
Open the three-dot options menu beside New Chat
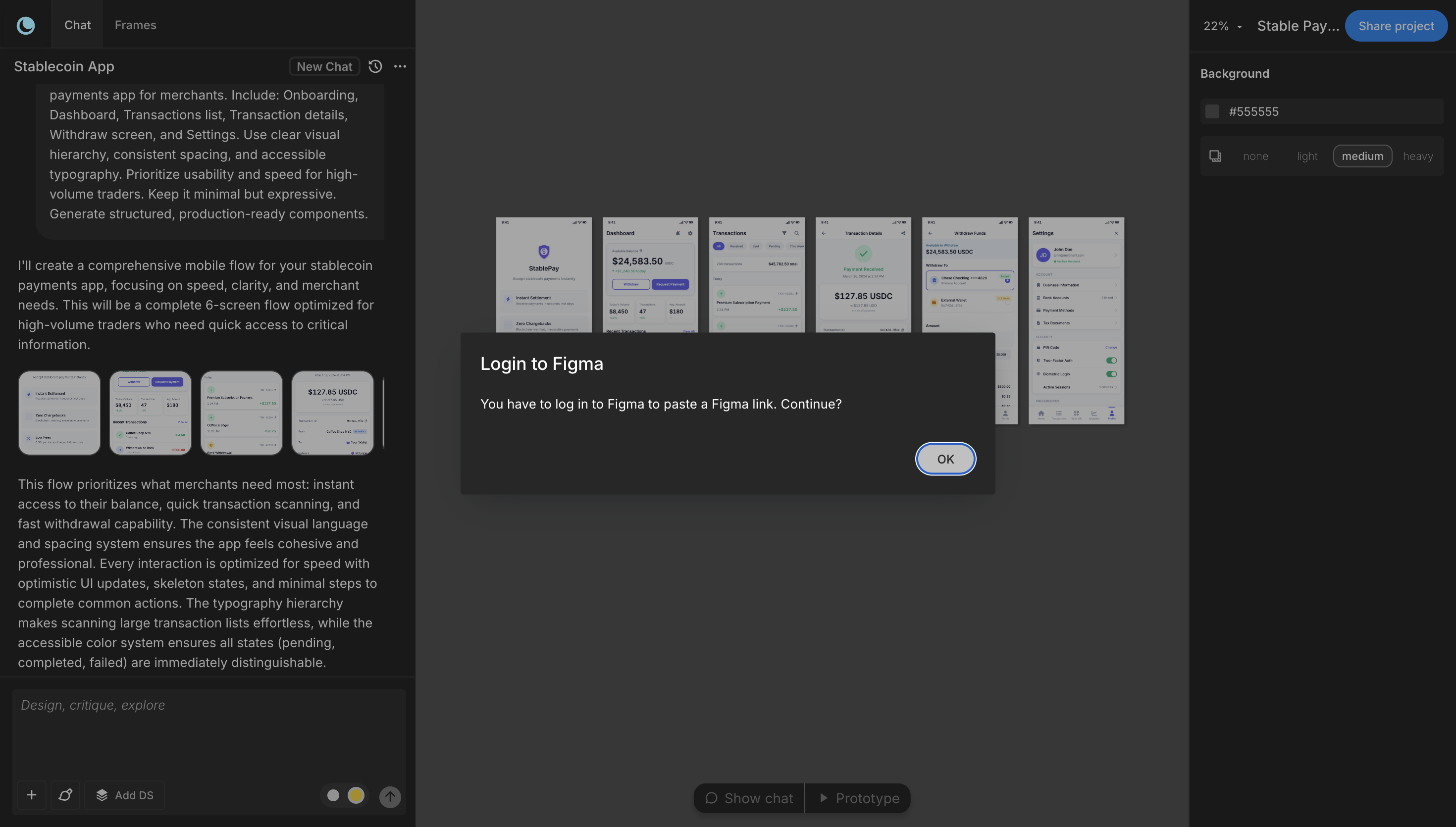tap(400, 66)
